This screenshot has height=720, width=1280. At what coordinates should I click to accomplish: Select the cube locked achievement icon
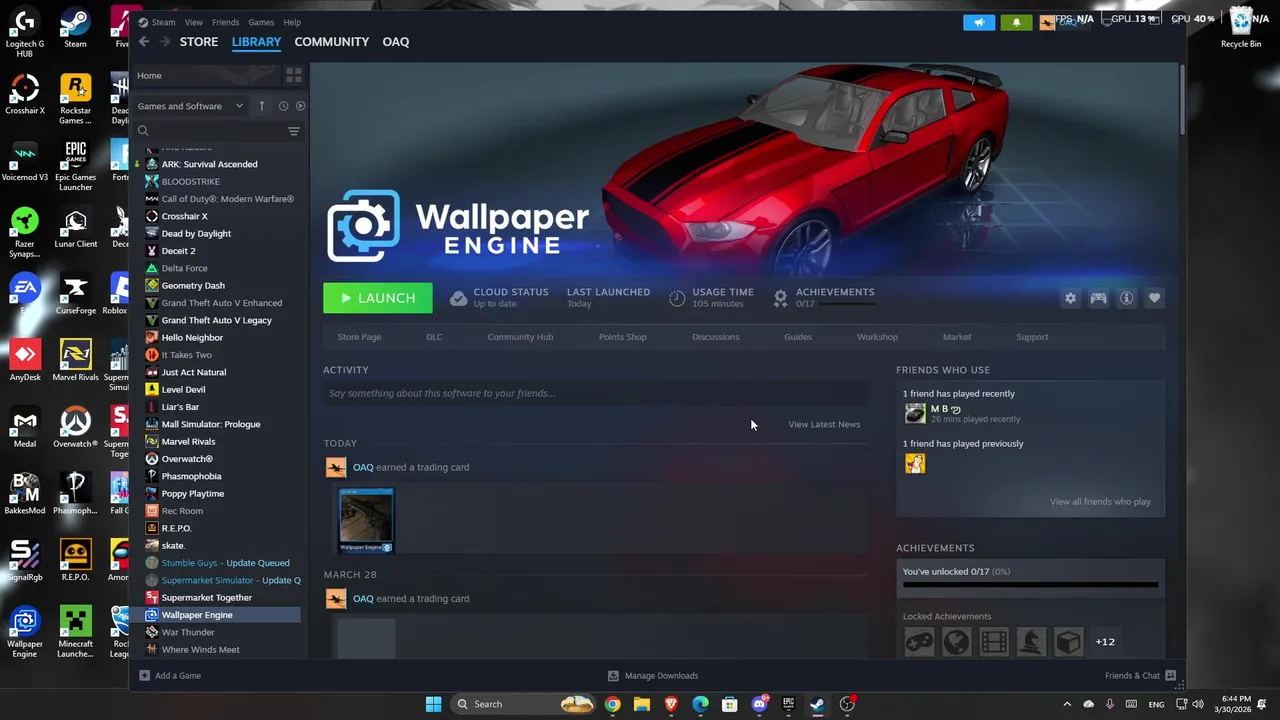click(1068, 642)
